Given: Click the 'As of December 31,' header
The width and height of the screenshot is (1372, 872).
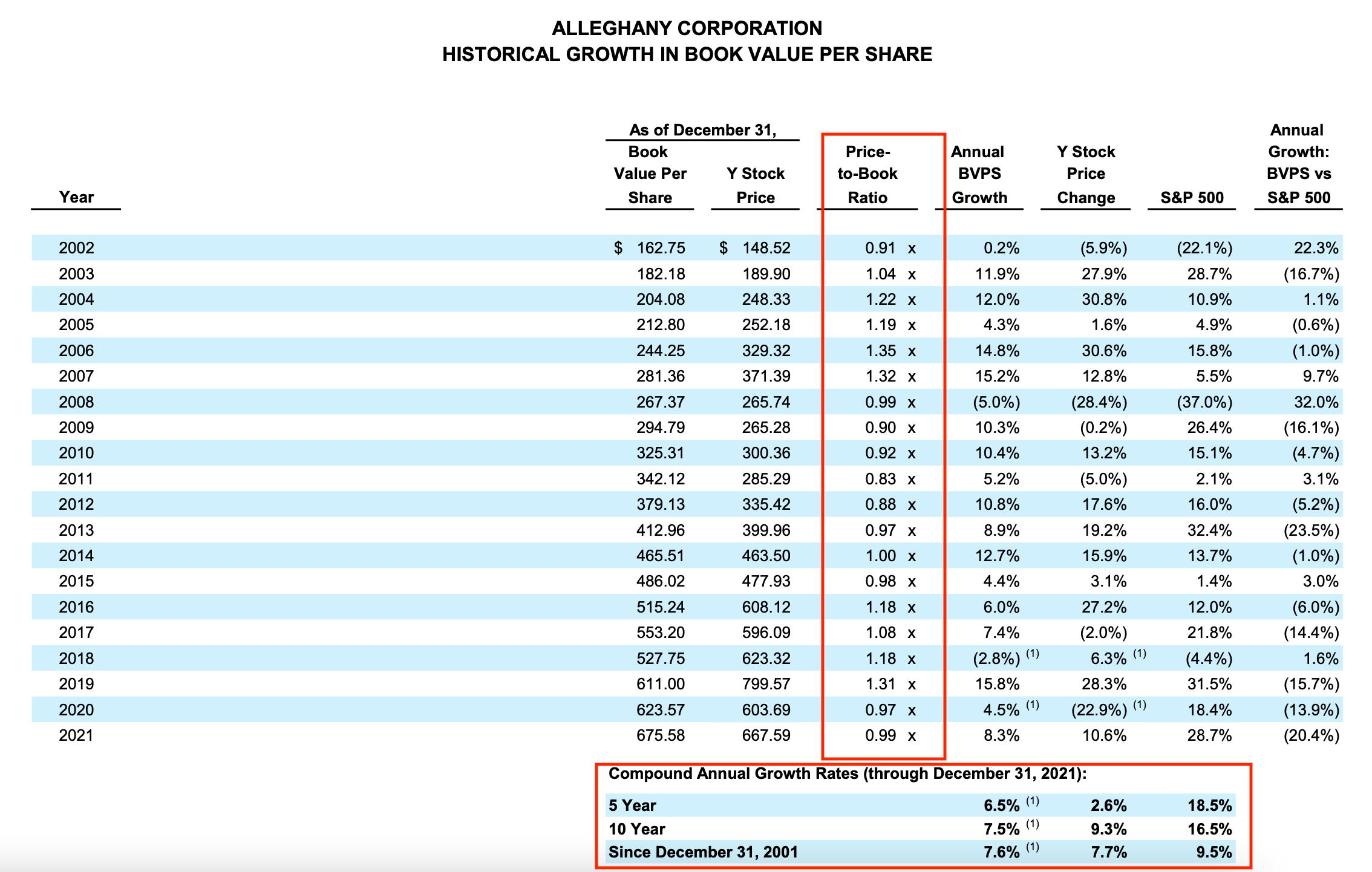Looking at the screenshot, I should 702,130.
